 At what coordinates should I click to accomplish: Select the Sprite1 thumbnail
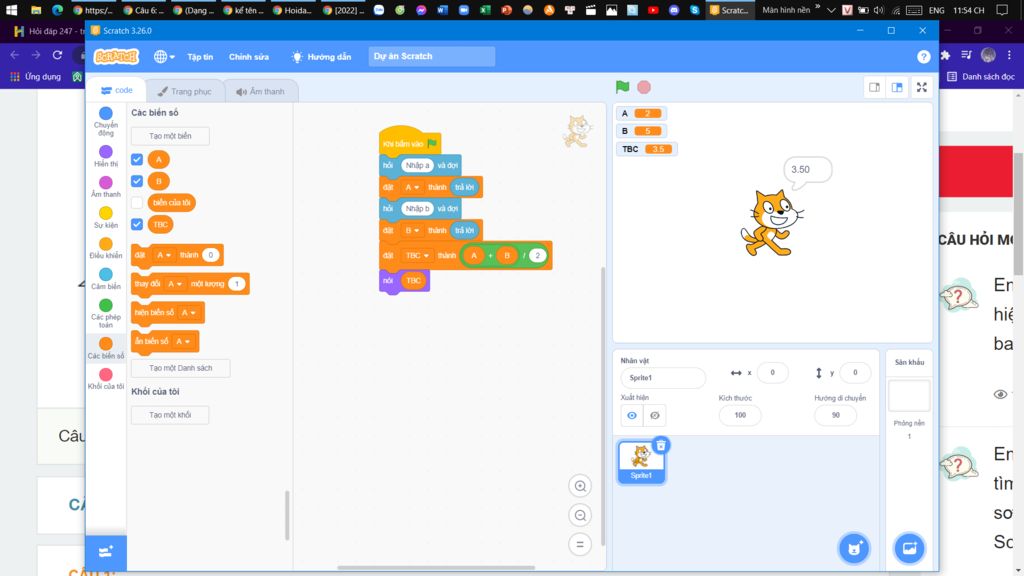click(x=641, y=462)
